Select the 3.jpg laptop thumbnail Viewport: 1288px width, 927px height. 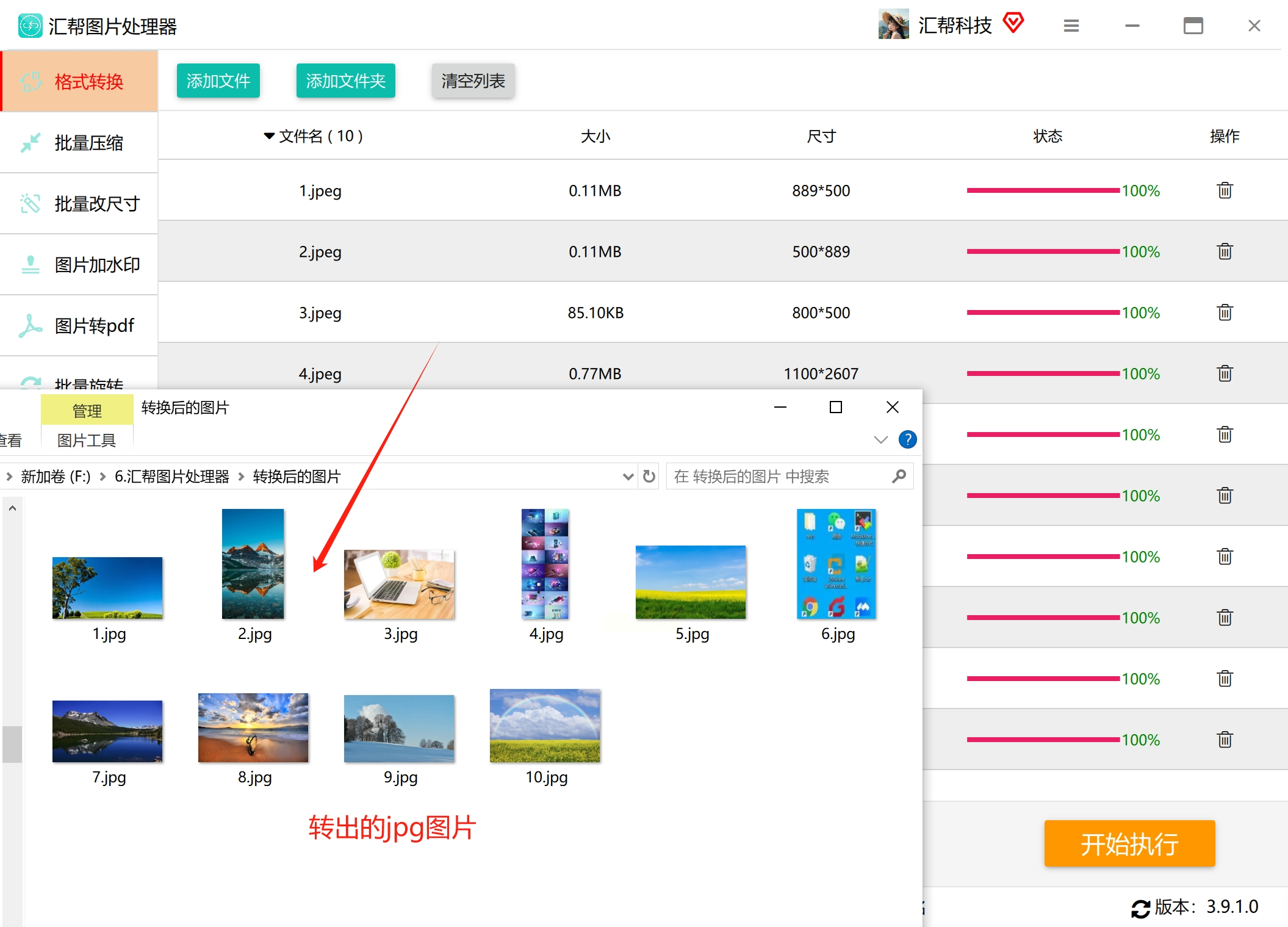(399, 584)
